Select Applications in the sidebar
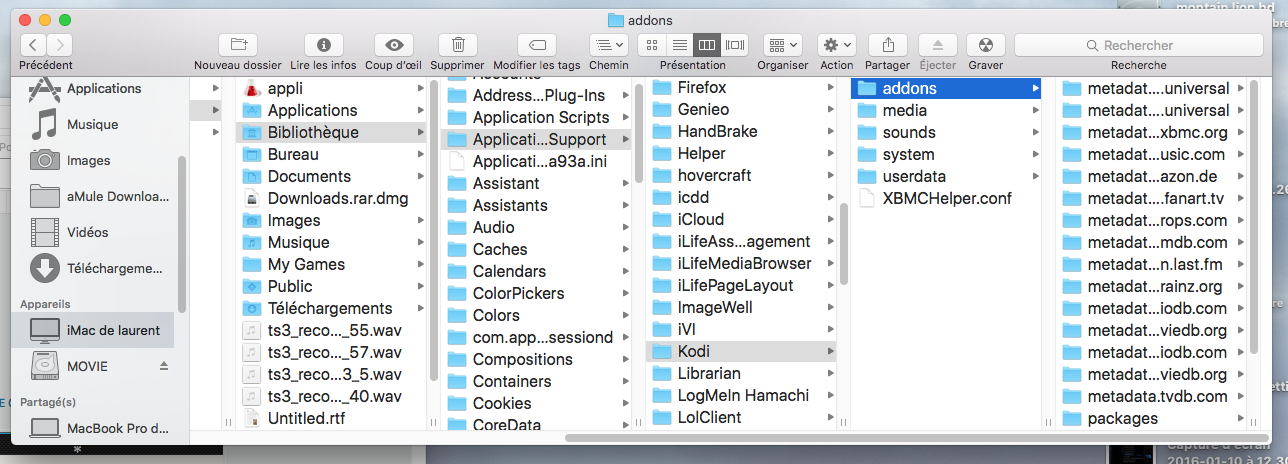This screenshot has height=464, width=1288. point(103,88)
